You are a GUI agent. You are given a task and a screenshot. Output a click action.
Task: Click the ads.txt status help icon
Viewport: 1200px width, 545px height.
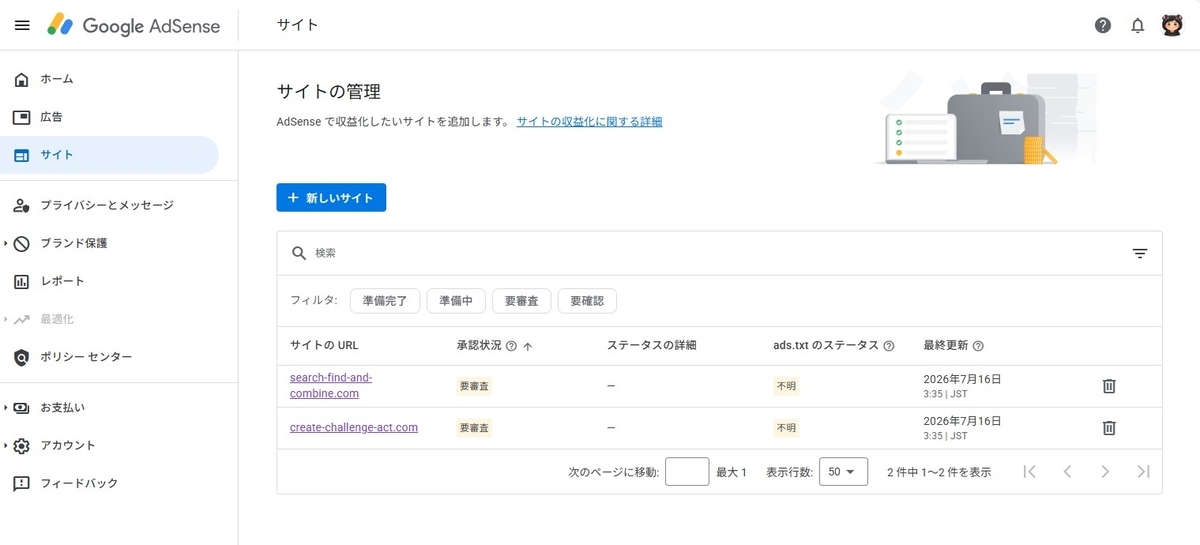pyautogui.click(x=888, y=345)
